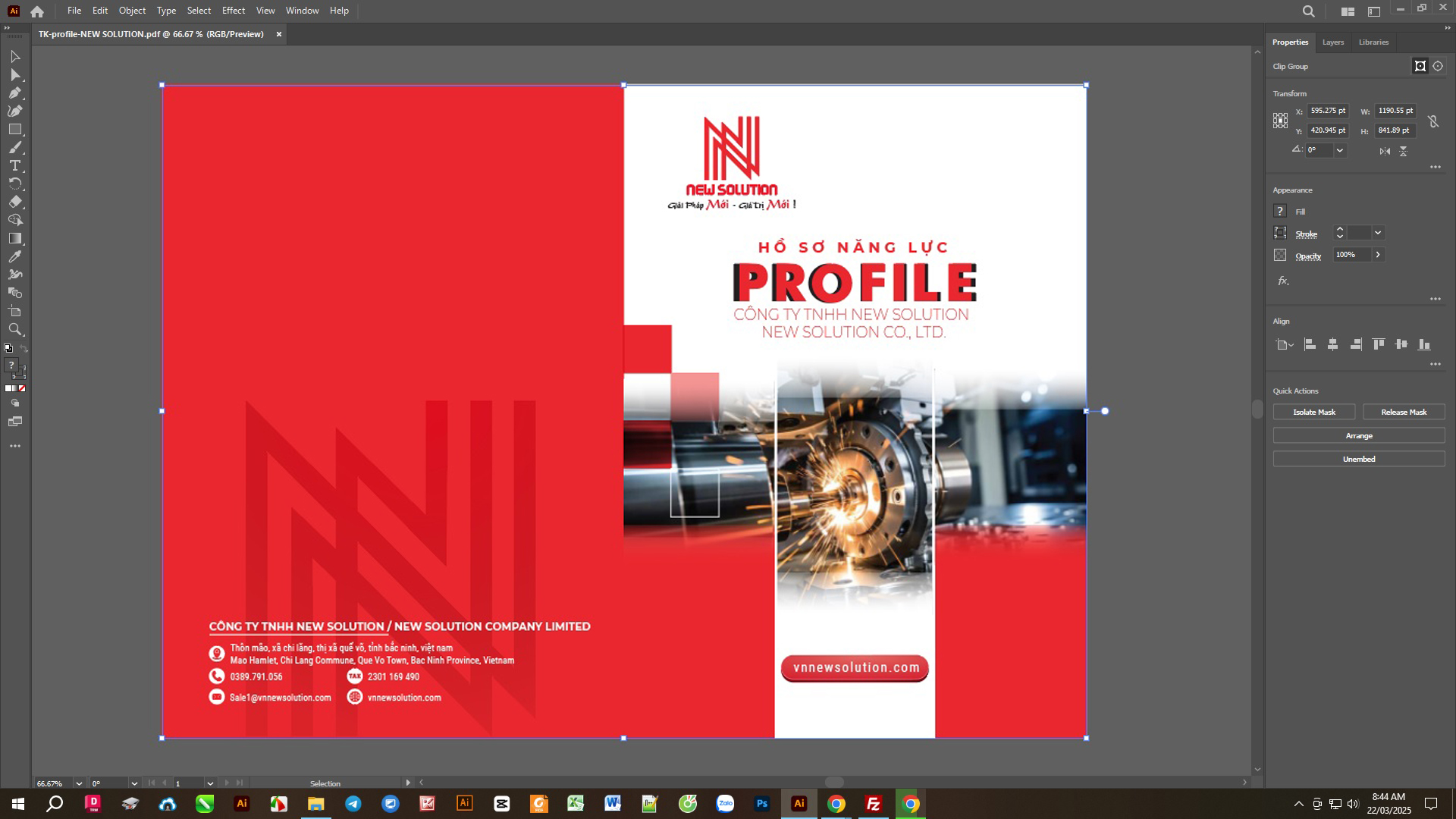Select the Zoom tool
The height and width of the screenshot is (819, 1456).
14,330
